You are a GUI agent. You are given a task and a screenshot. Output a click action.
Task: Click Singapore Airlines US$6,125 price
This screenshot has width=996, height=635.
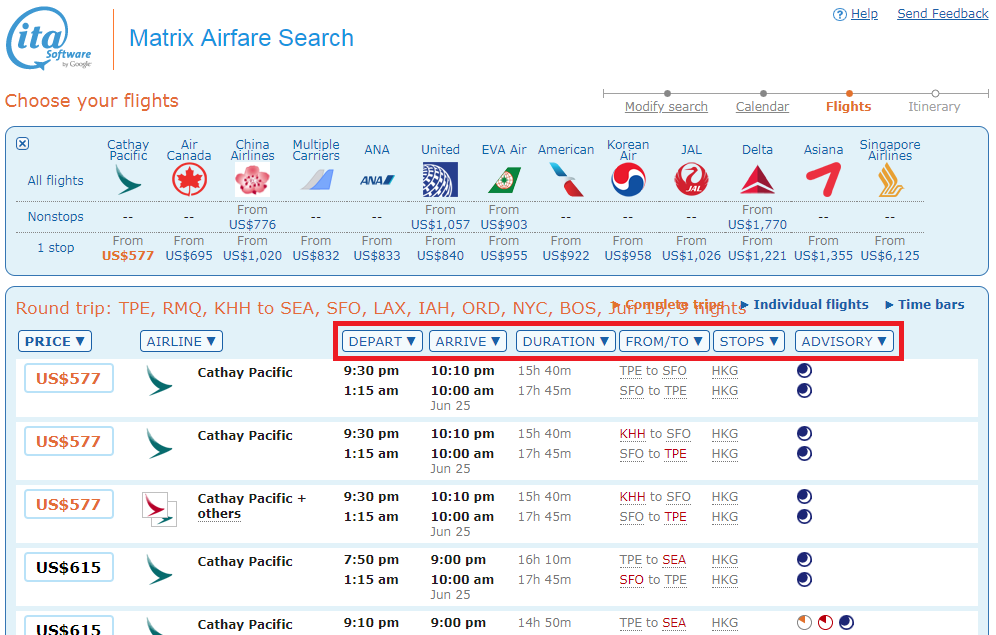pos(890,255)
